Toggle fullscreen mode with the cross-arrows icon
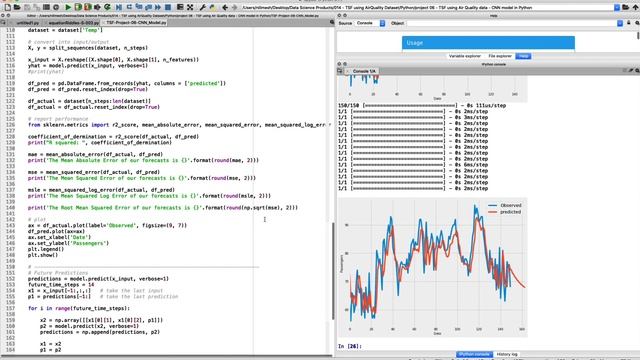Image resolution: width=640 pixels, height=360 pixels. [190, 7]
